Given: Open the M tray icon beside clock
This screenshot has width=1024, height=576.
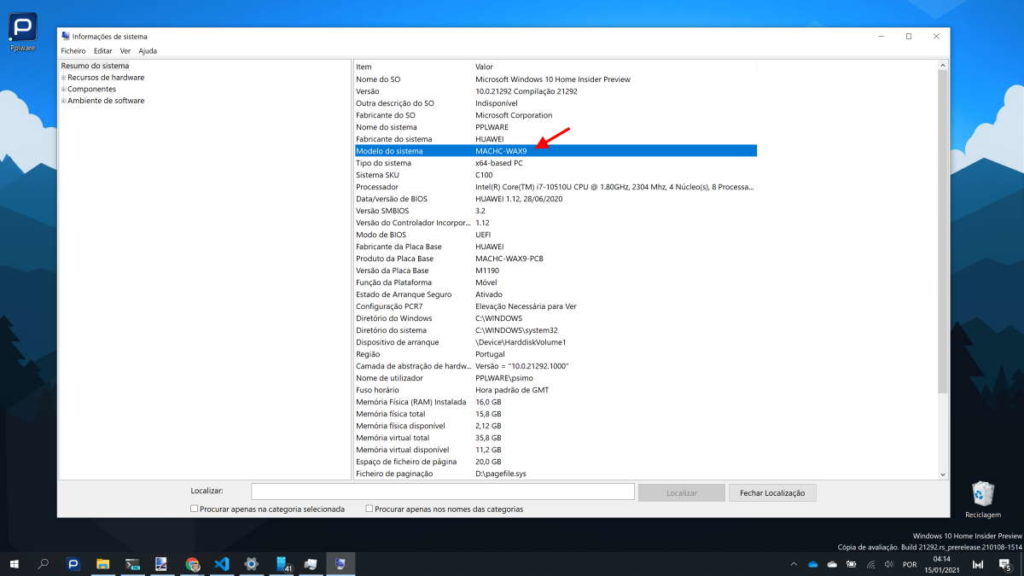Looking at the screenshot, I should click(x=978, y=565).
